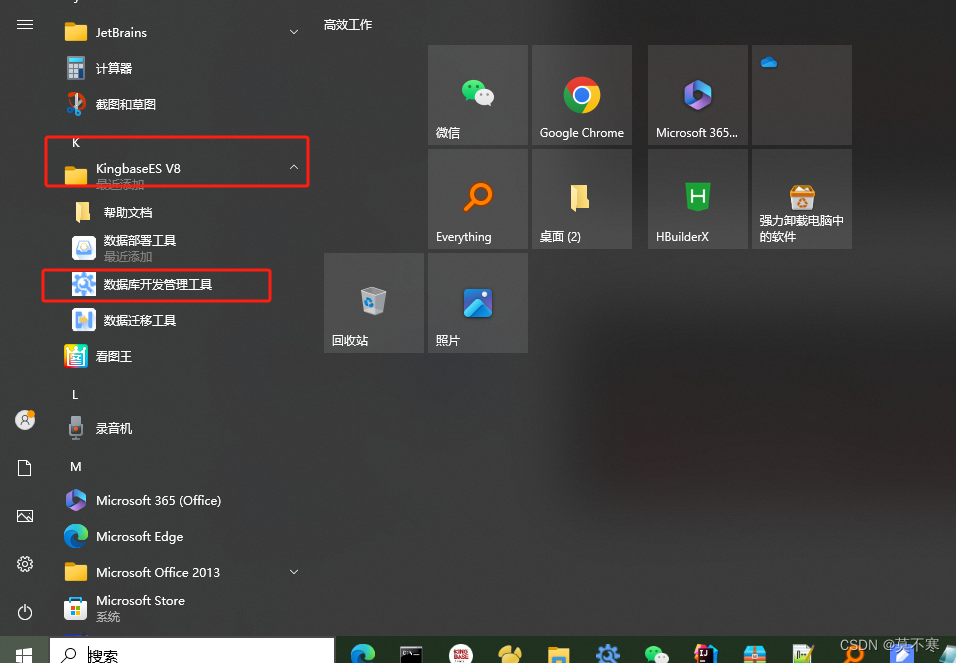This screenshot has width=956, height=663.
Task: Open the 数据库开发管理工具 app entry
Action: (x=157, y=285)
